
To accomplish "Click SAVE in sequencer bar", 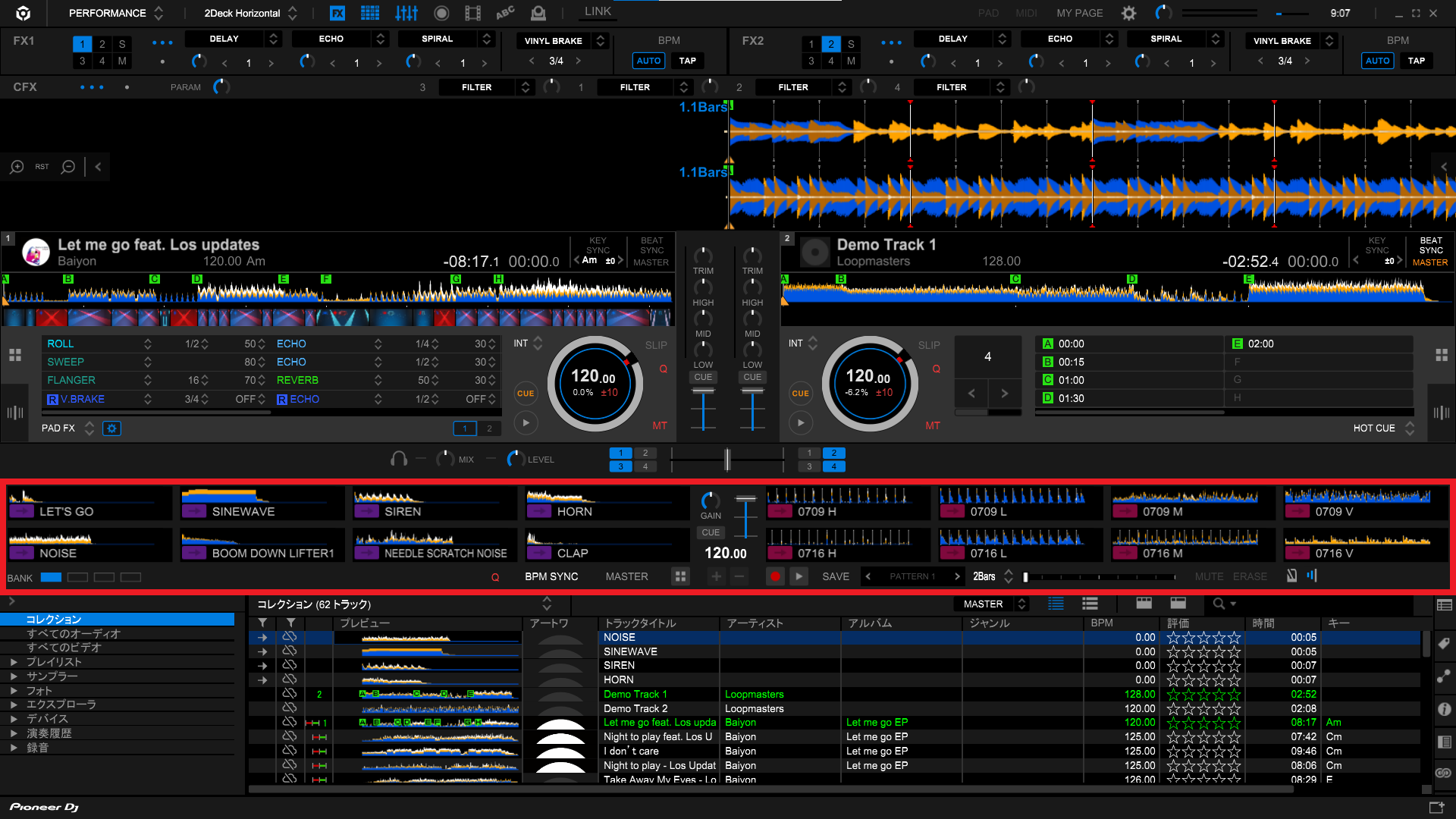I will click(836, 576).
